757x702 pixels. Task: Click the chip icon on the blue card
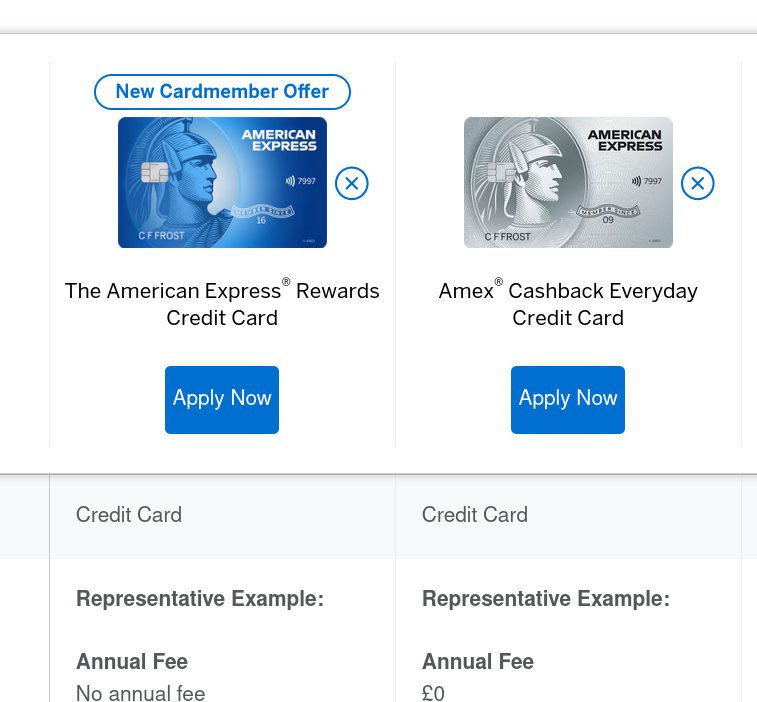pyautogui.click(x=155, y=172)
